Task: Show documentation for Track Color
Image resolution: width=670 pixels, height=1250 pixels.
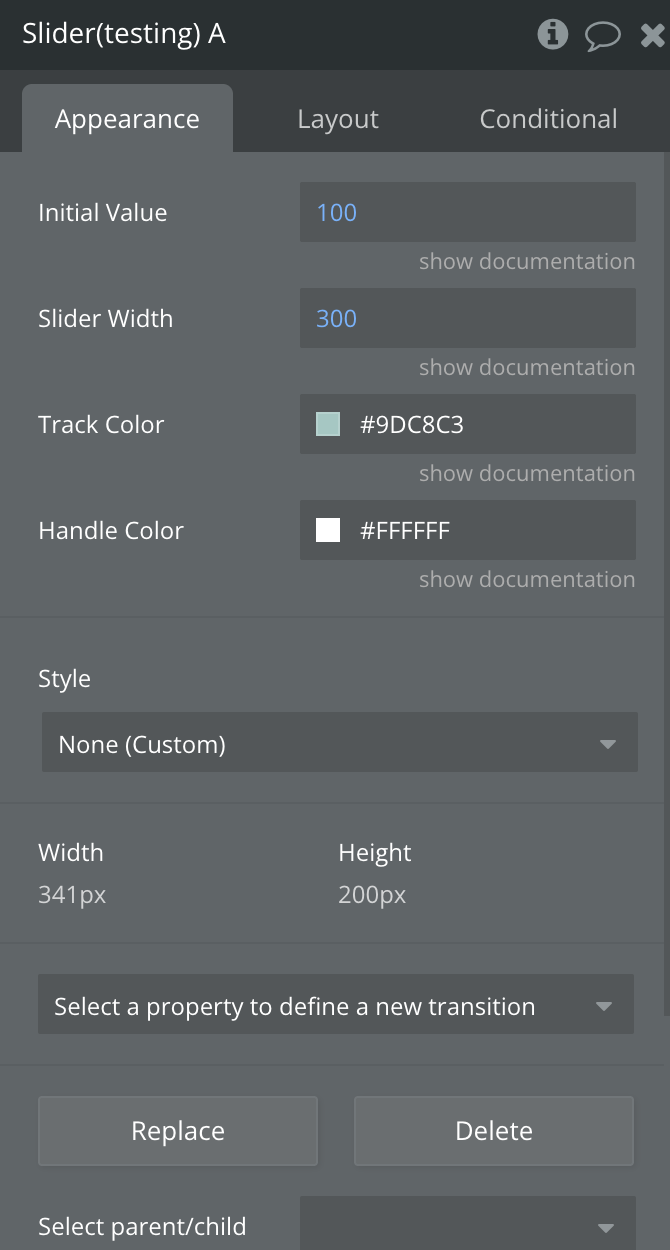Action: point(527,474)
